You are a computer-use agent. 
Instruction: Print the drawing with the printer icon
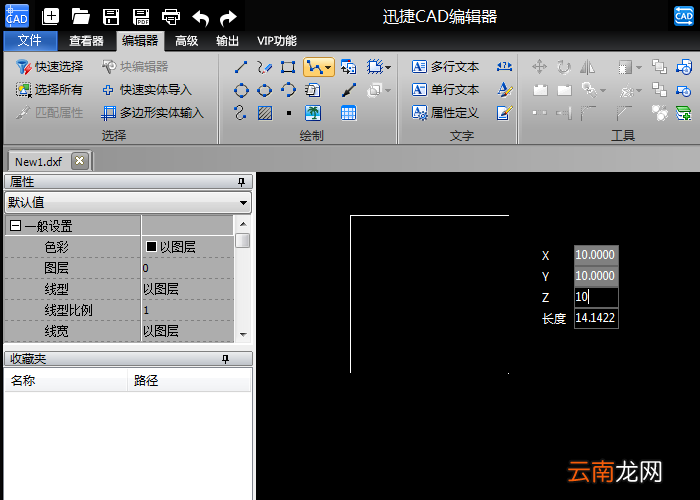171,17
